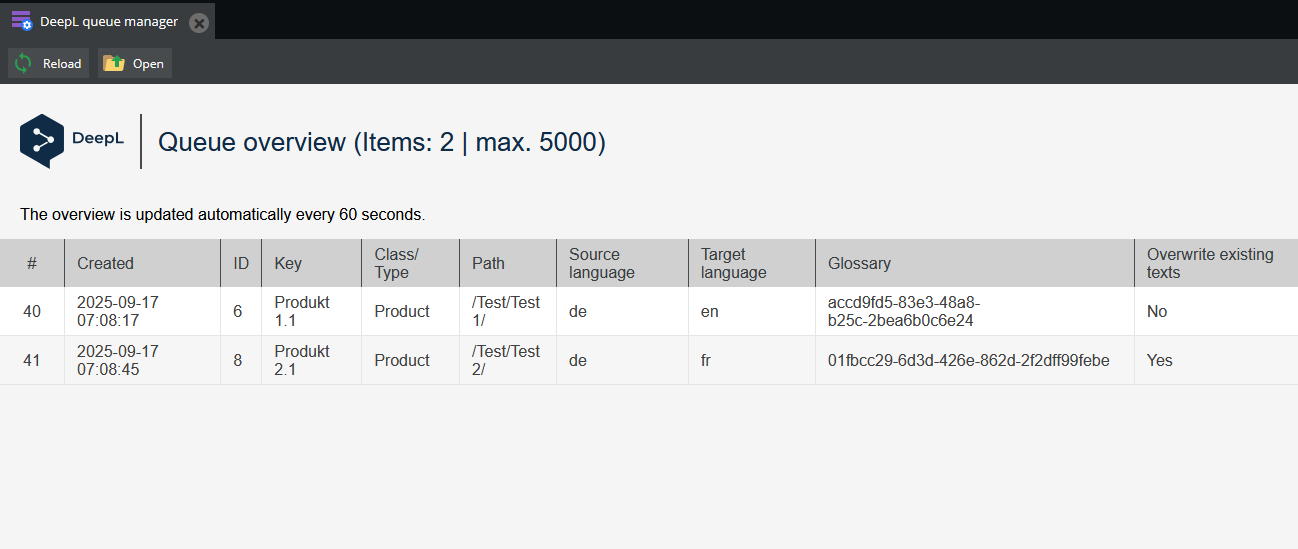Click the Overwrite existing texts column header

pyautogui.click(x=1209, y=263)
